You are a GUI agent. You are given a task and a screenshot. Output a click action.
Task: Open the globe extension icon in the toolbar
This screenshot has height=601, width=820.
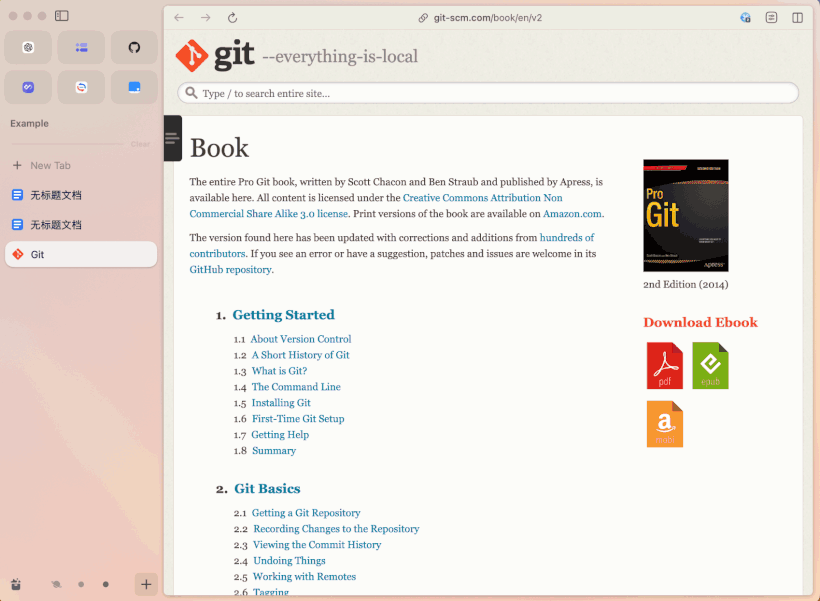[745, 18]
